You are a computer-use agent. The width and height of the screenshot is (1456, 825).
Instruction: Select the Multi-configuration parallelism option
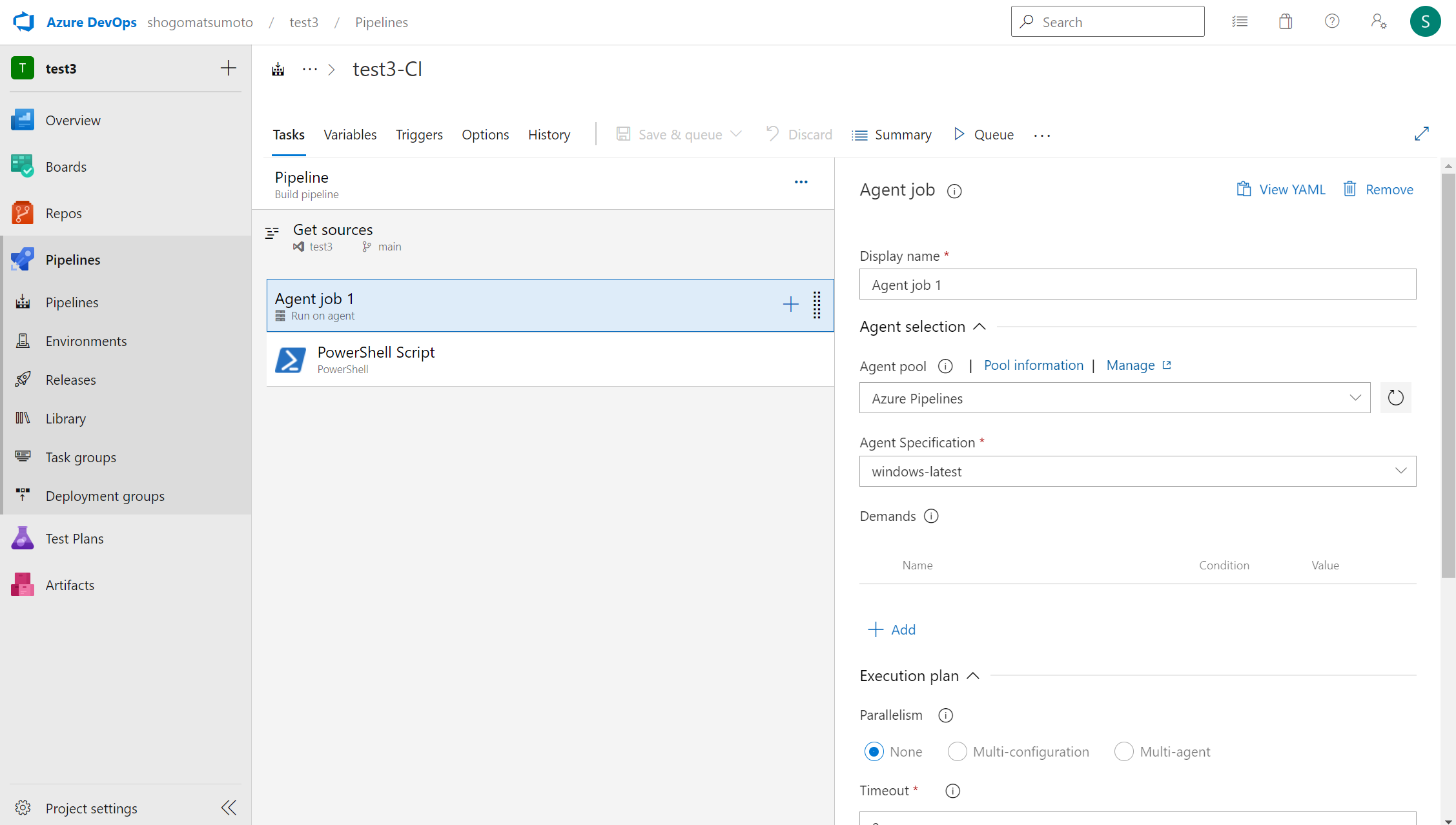tap(957, 751)
